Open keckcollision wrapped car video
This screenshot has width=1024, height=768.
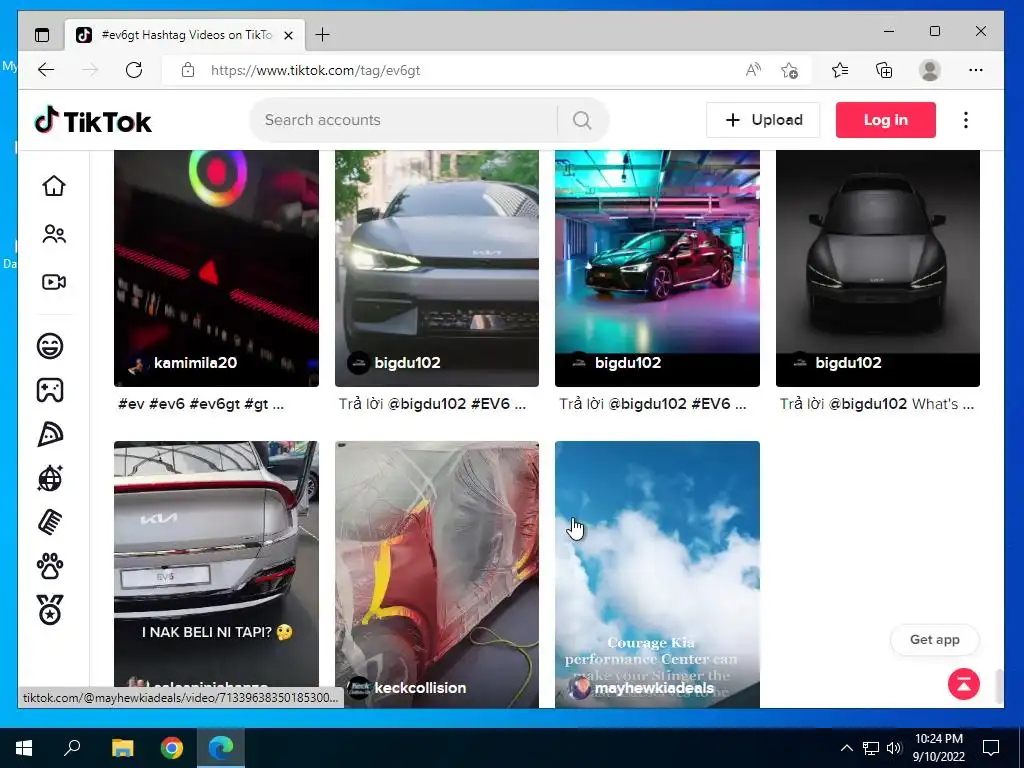pyautogui.click(x=437, y=575)
